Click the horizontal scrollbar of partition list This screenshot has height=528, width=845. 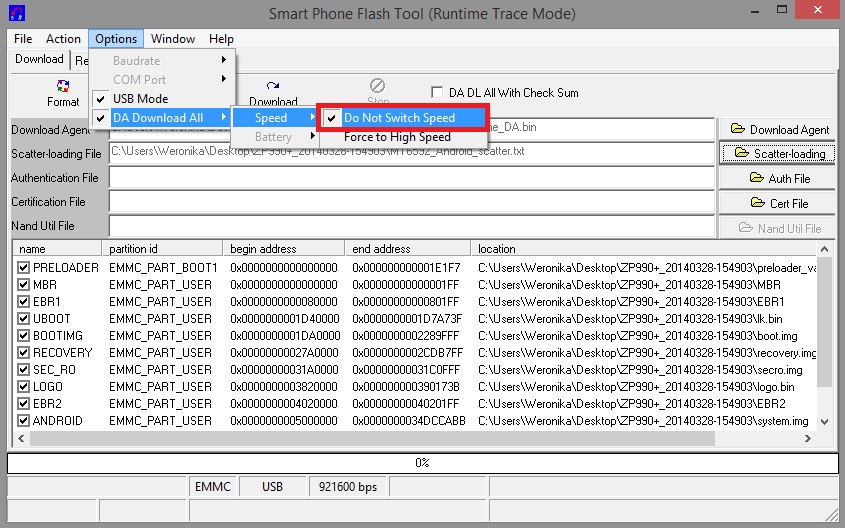click(400, 438)
